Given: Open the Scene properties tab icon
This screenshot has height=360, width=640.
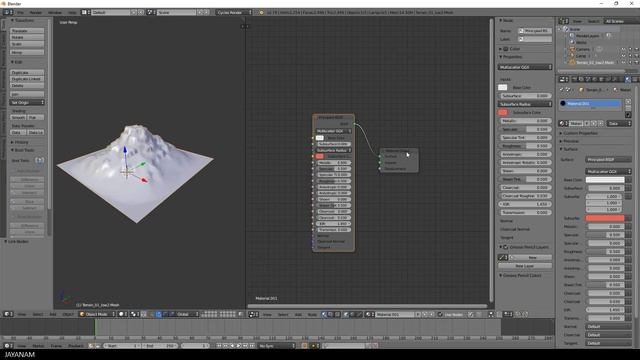Looking at the screenshot, I should 588,79.
